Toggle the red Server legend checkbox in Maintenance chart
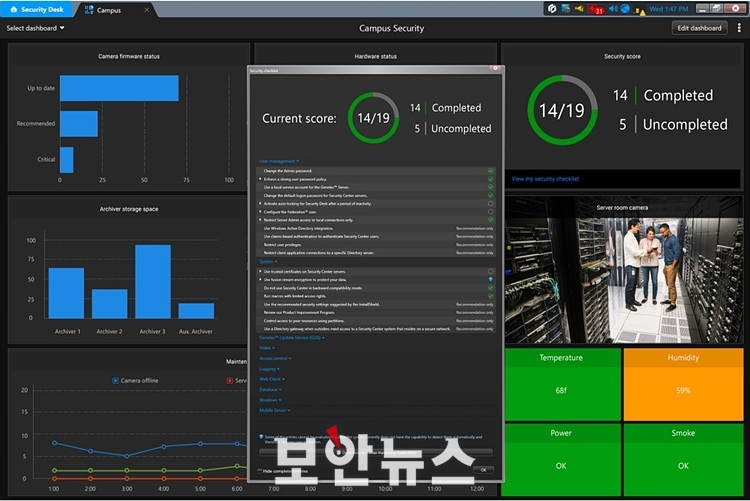The height and width of the screenshot is (501, 750). [x=230, y=380]
